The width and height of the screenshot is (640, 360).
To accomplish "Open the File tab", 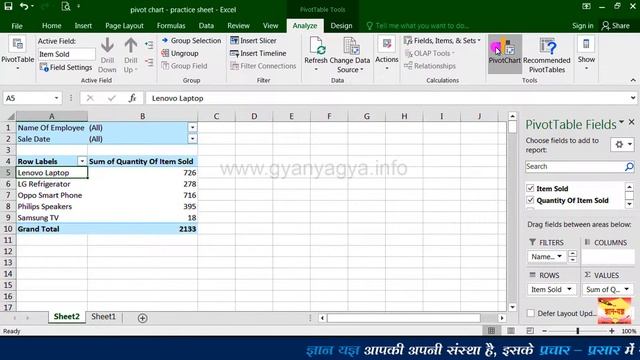I will tap(17, 26).
